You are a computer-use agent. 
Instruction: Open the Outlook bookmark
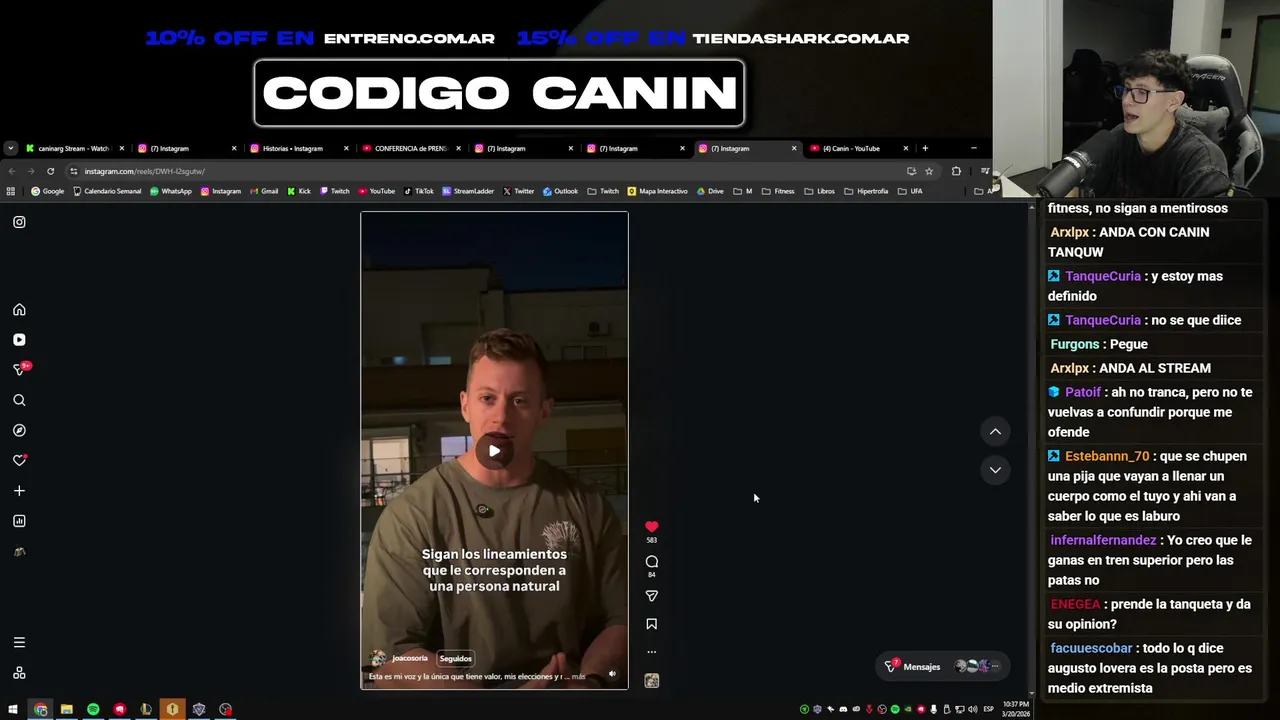tap(561, 191)
